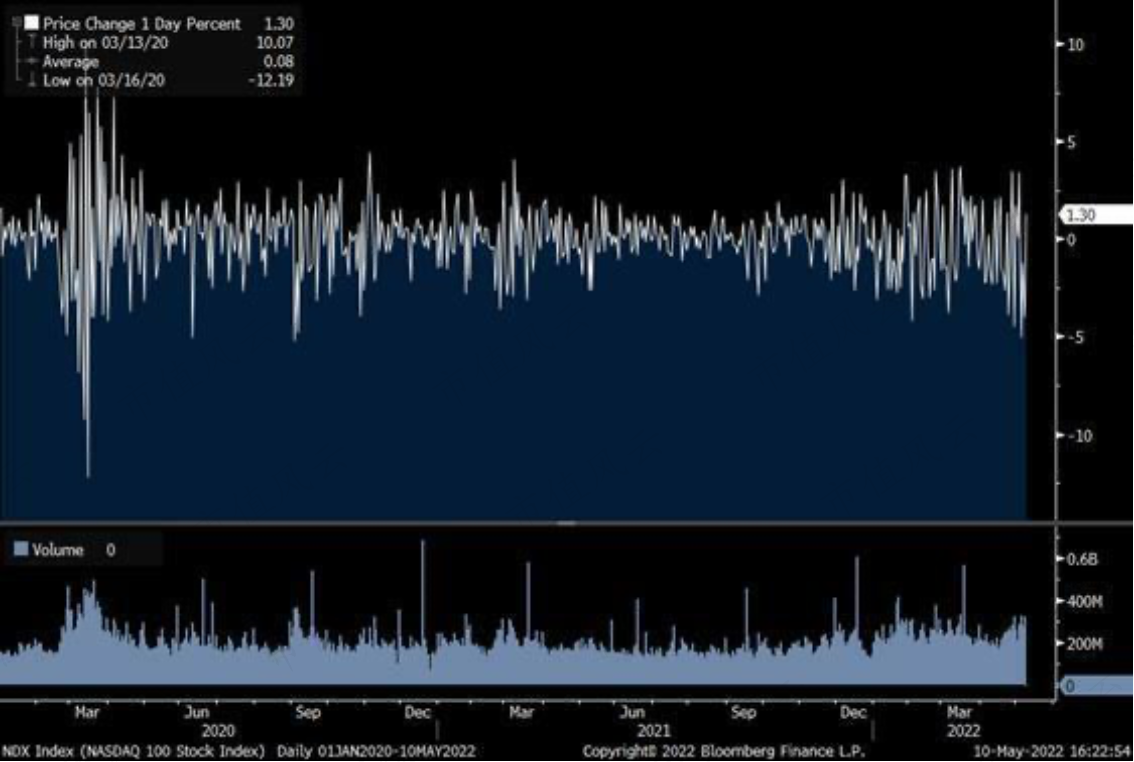Click the 1.30 last-value tag on right axis
The image size is (1134, 762).
(1096, 215)
